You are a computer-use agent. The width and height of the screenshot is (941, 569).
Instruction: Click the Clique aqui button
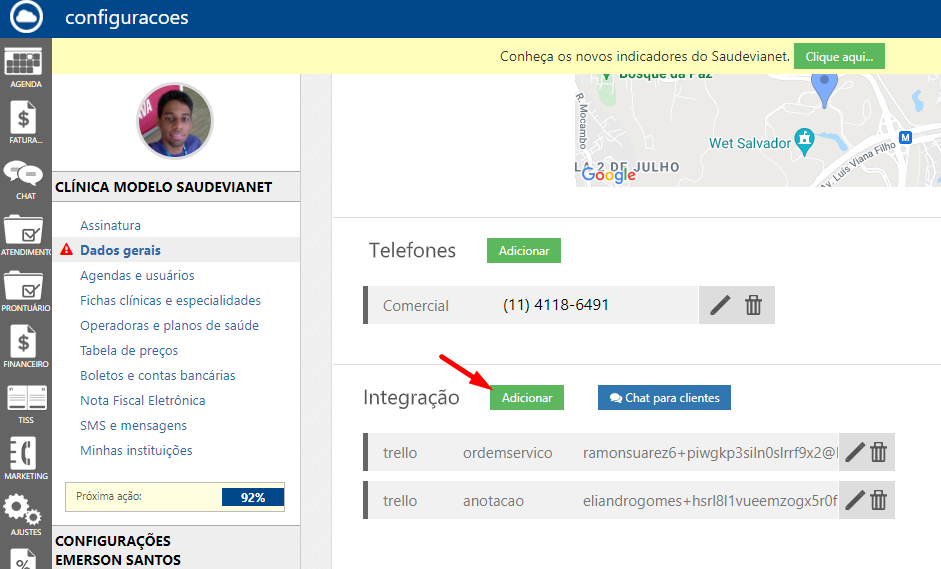(839, 56)
